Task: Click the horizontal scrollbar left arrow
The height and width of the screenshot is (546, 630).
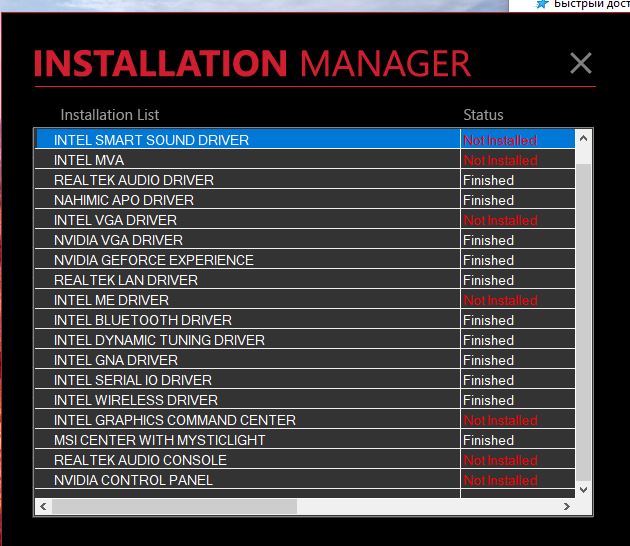Action: point(43,507)
